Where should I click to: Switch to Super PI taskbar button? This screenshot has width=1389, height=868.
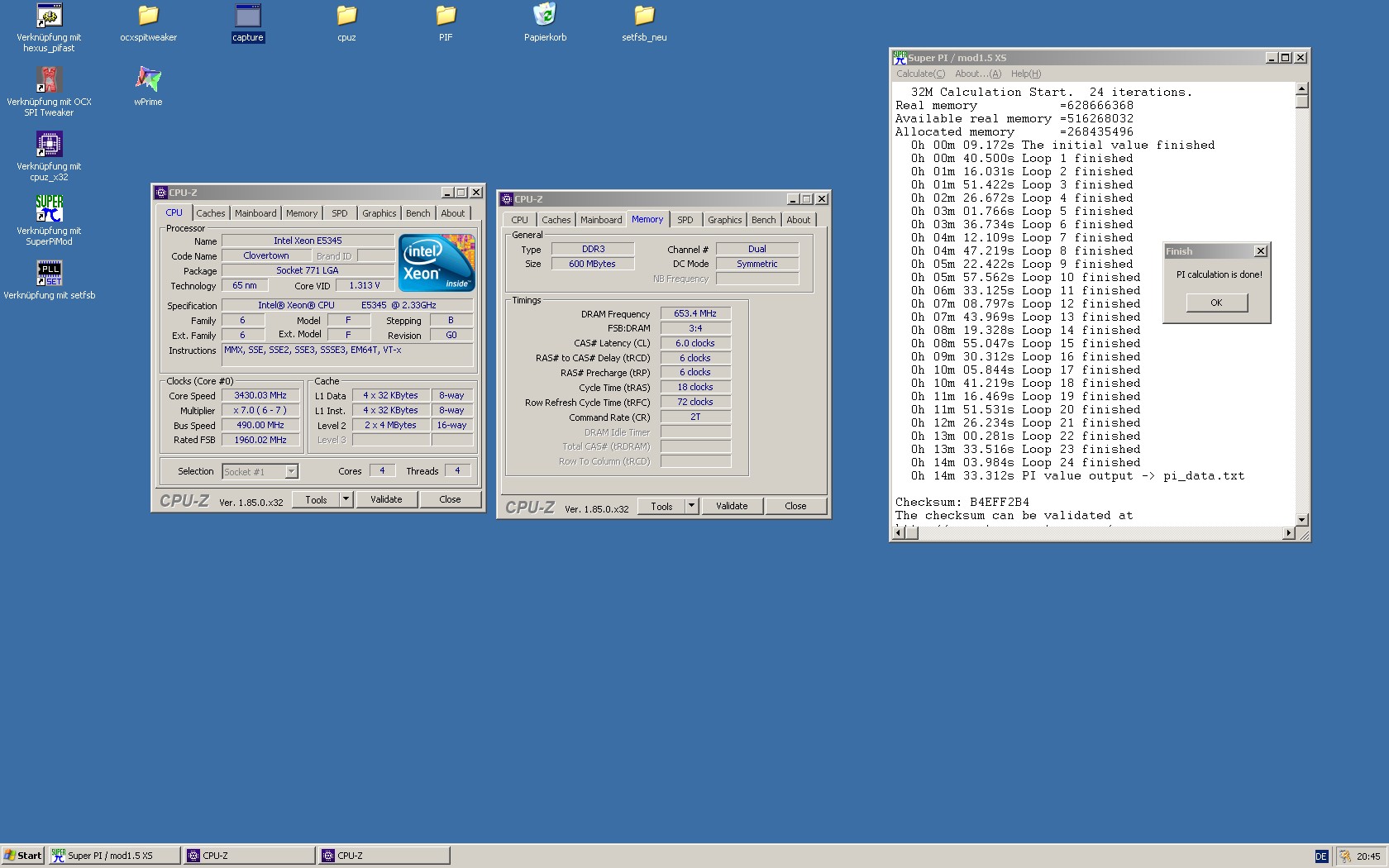(114, 856)
